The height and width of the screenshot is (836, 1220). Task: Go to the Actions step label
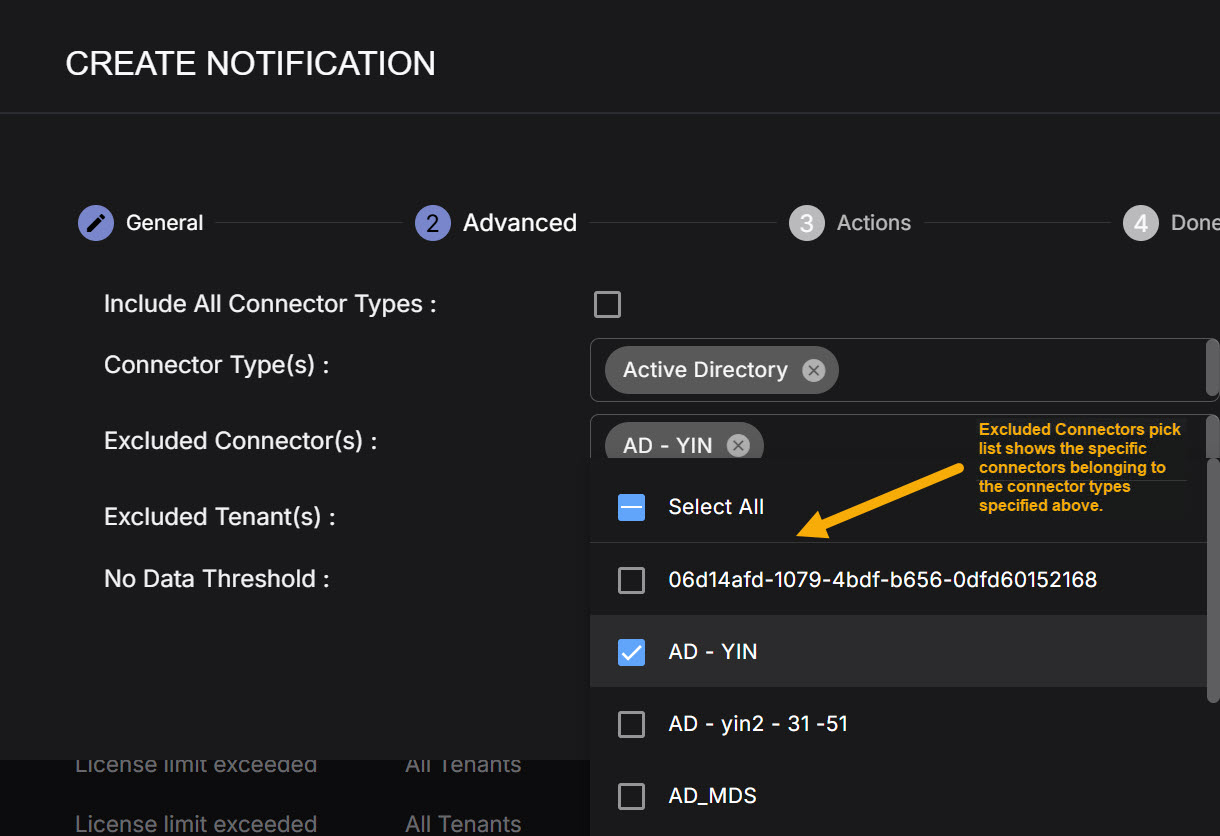click(873, 223)
